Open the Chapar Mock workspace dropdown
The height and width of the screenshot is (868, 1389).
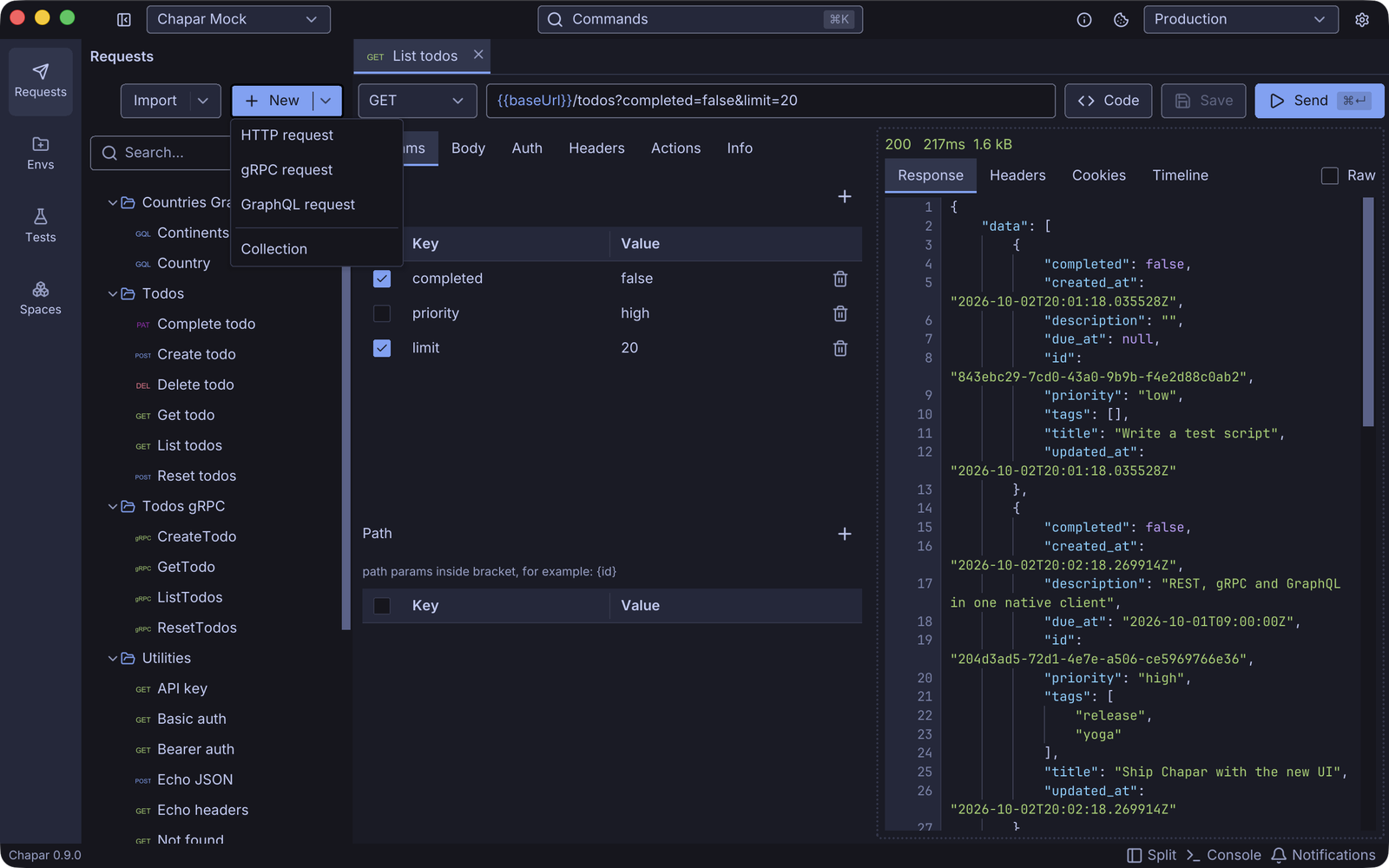238,19
